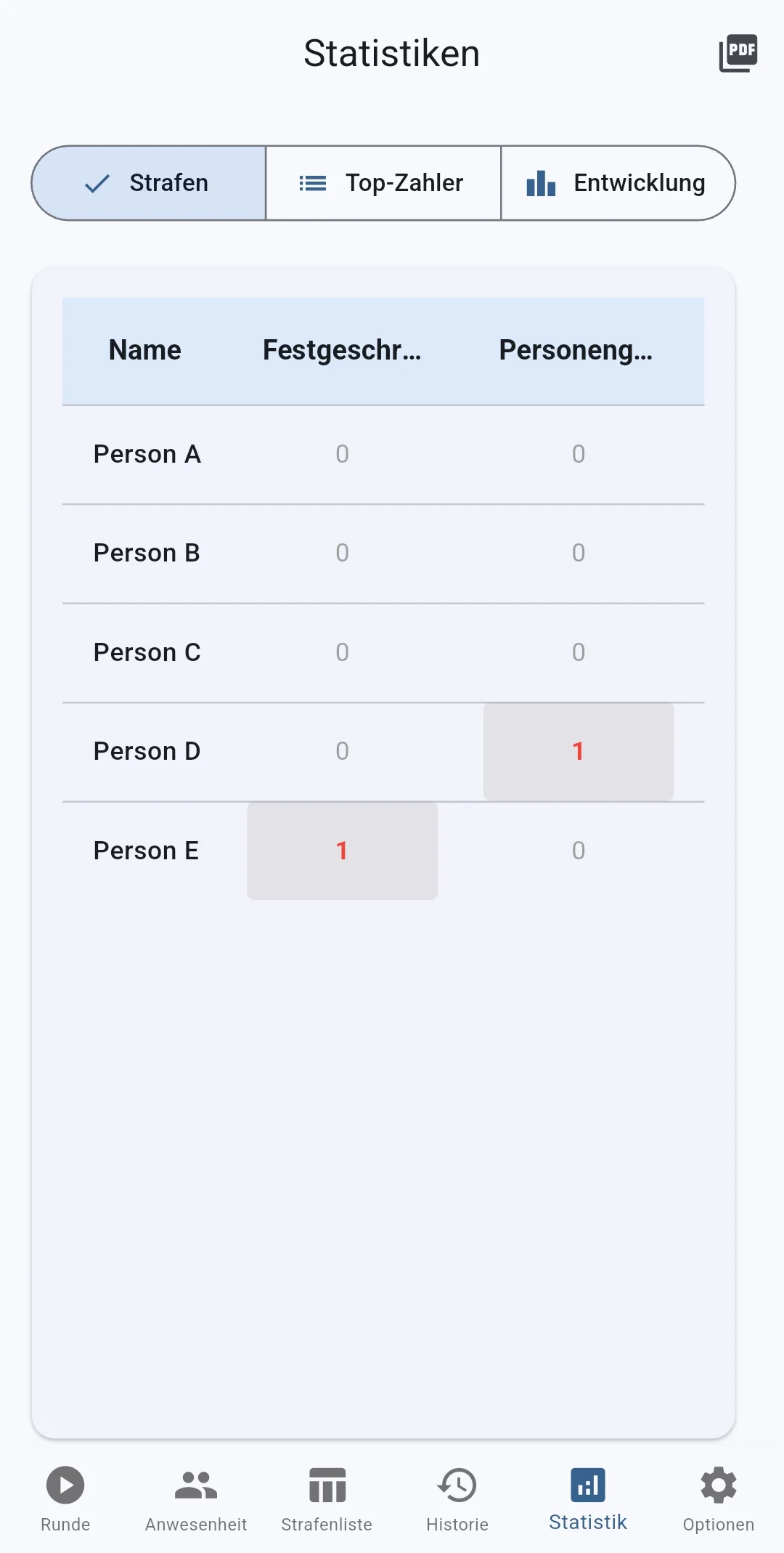Select the Person B name cell
Image resolution: width=784 pixels, height=1553 pixels.
147,554
